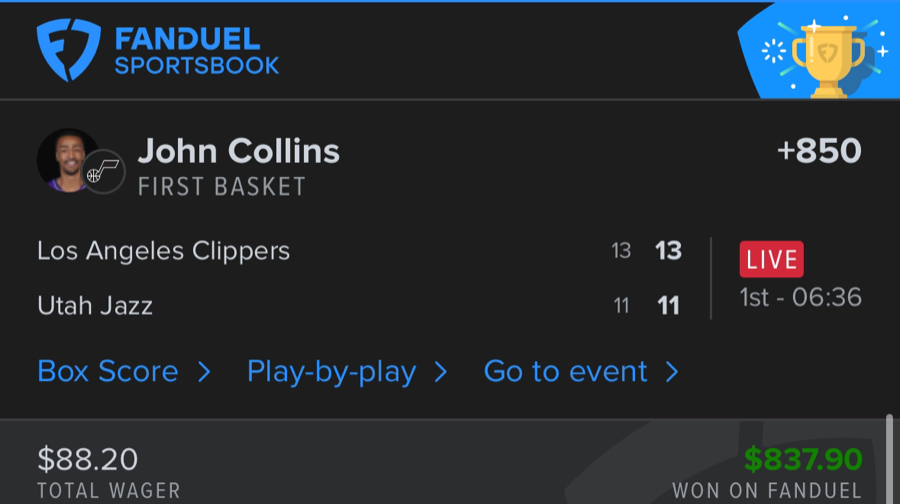This screenshot has height=504, width=900.
Task: Tap the +850 odds value
Action: pos(819,151)
